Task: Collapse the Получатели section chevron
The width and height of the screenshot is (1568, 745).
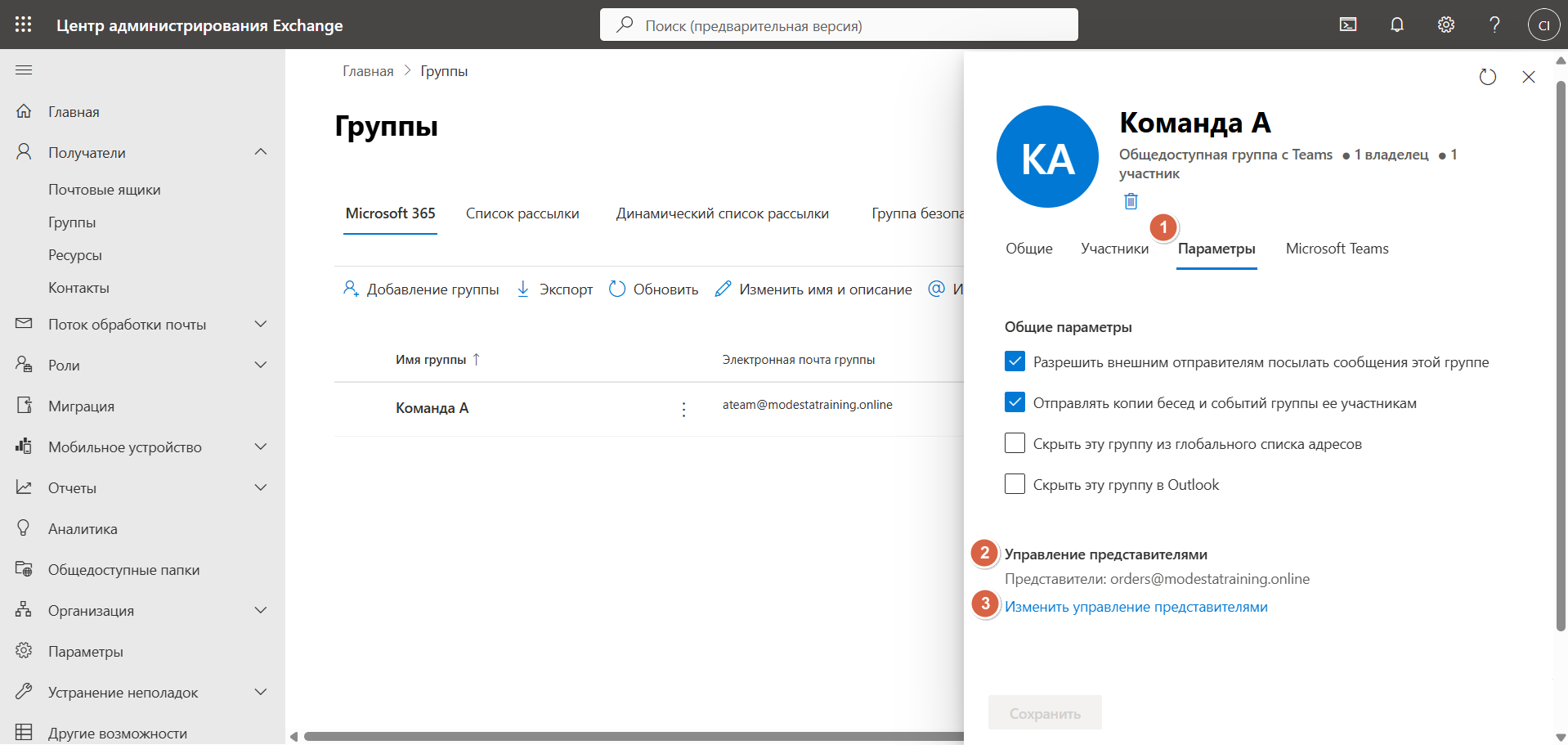Action: tap(261, 152)
